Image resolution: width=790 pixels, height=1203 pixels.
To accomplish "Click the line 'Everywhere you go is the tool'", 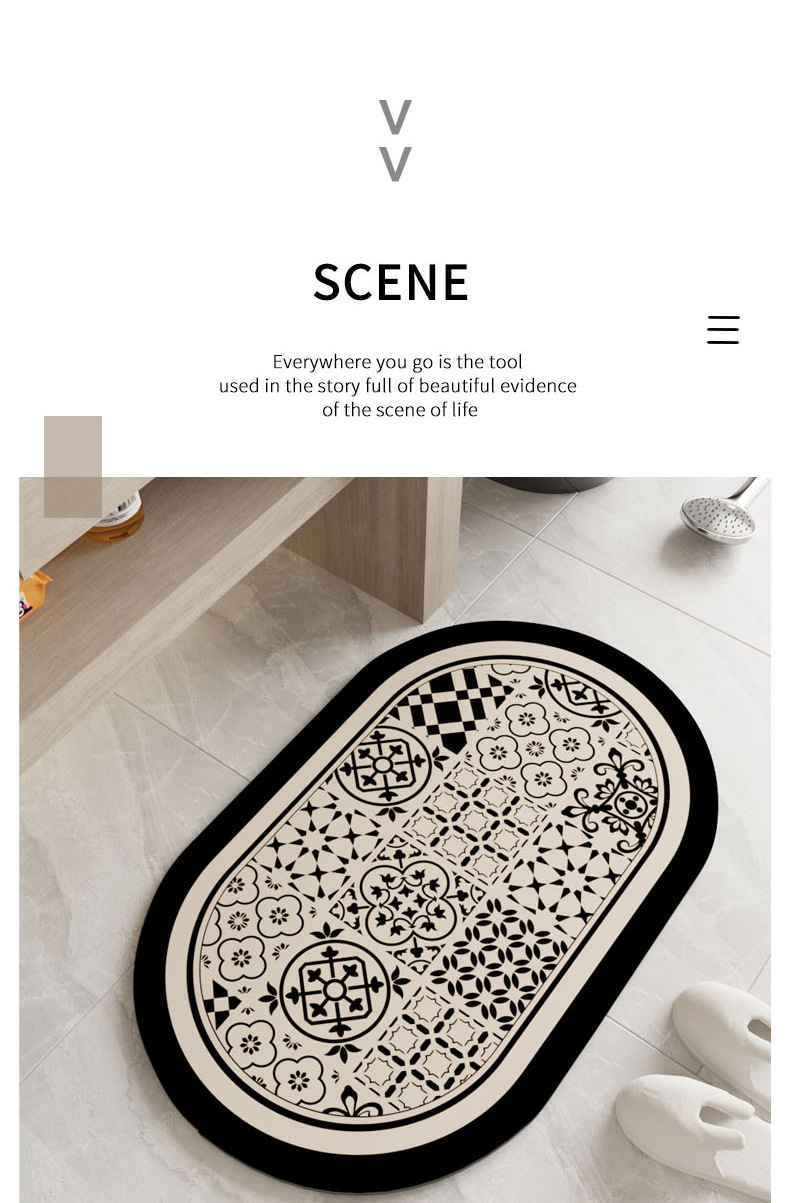I will [x=398, y=362].
